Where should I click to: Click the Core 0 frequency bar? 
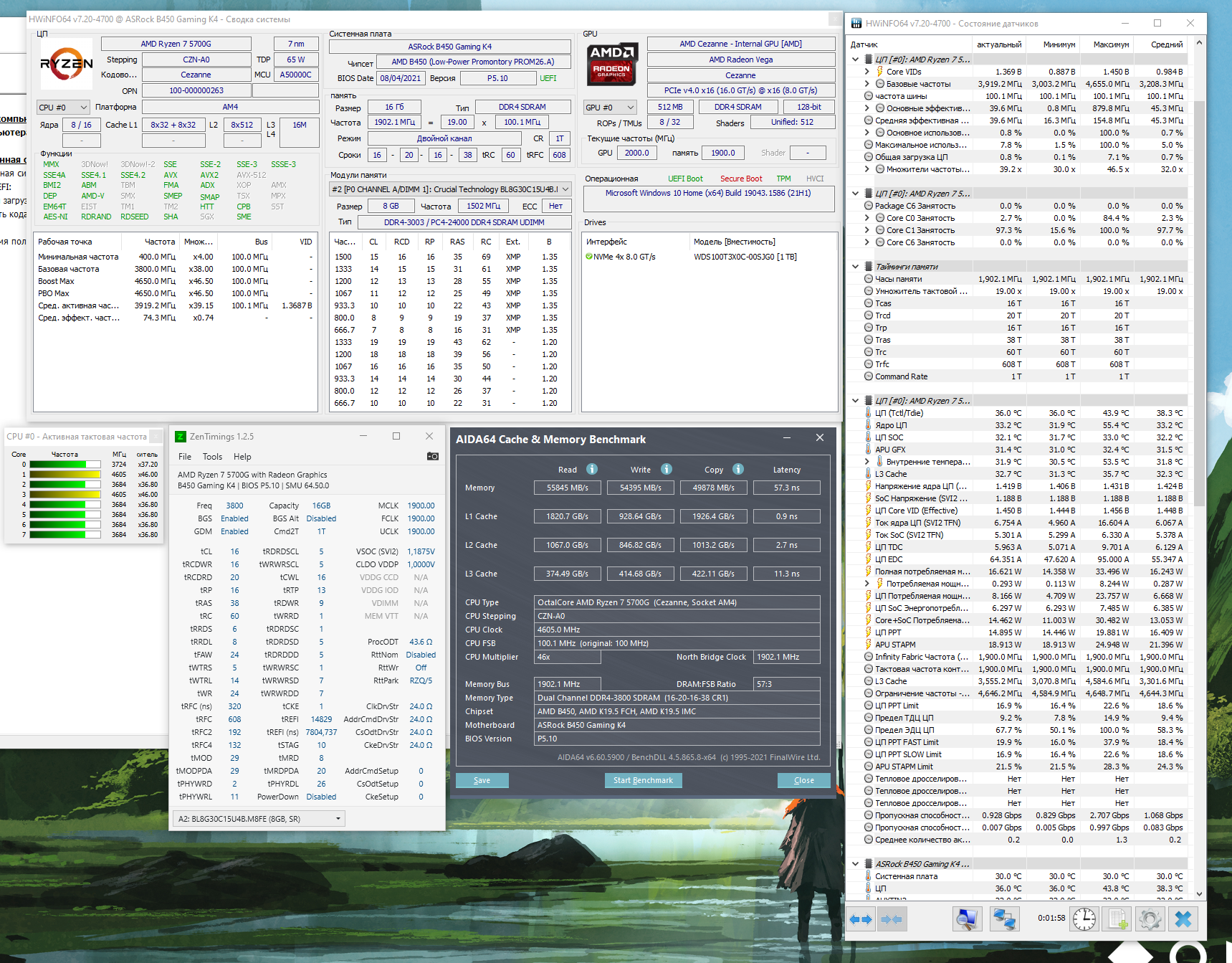click(65, 465)
